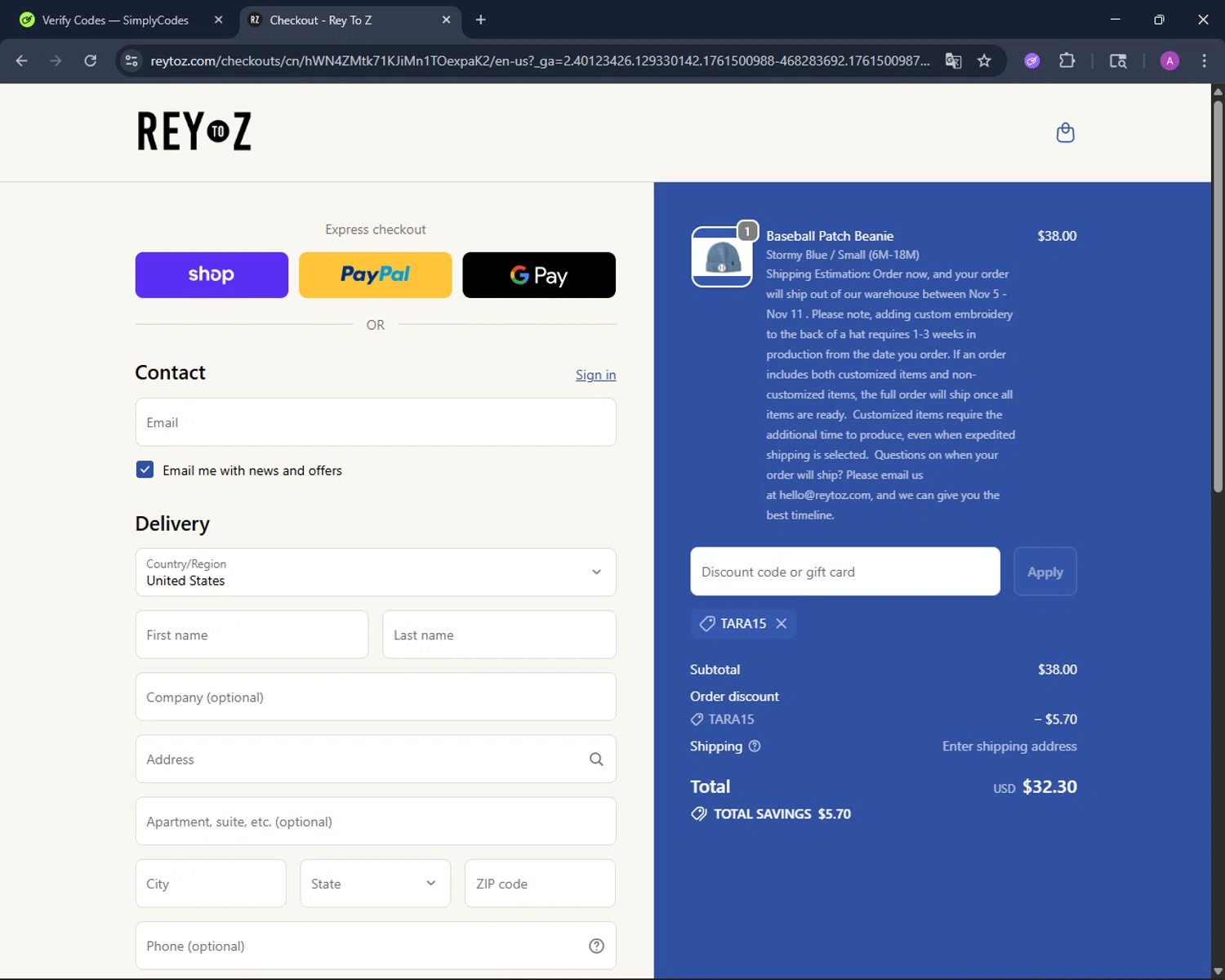Image resolution: width=1225 pixels, height=980 pixels.
Task: Click the Last name field
Action: click(x=499, y=635)
